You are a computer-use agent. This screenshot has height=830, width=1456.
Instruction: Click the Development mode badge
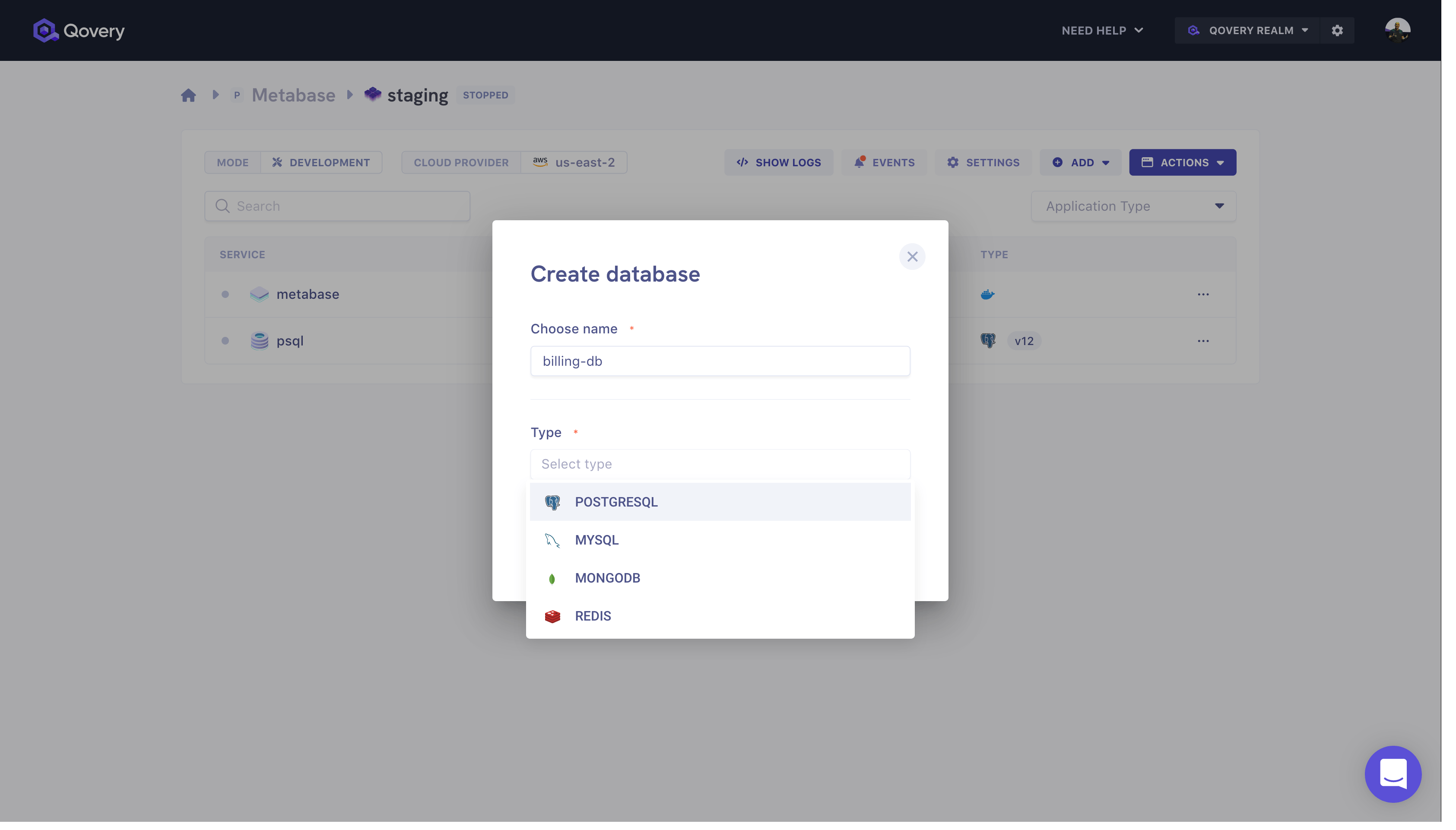pos(321,162)
